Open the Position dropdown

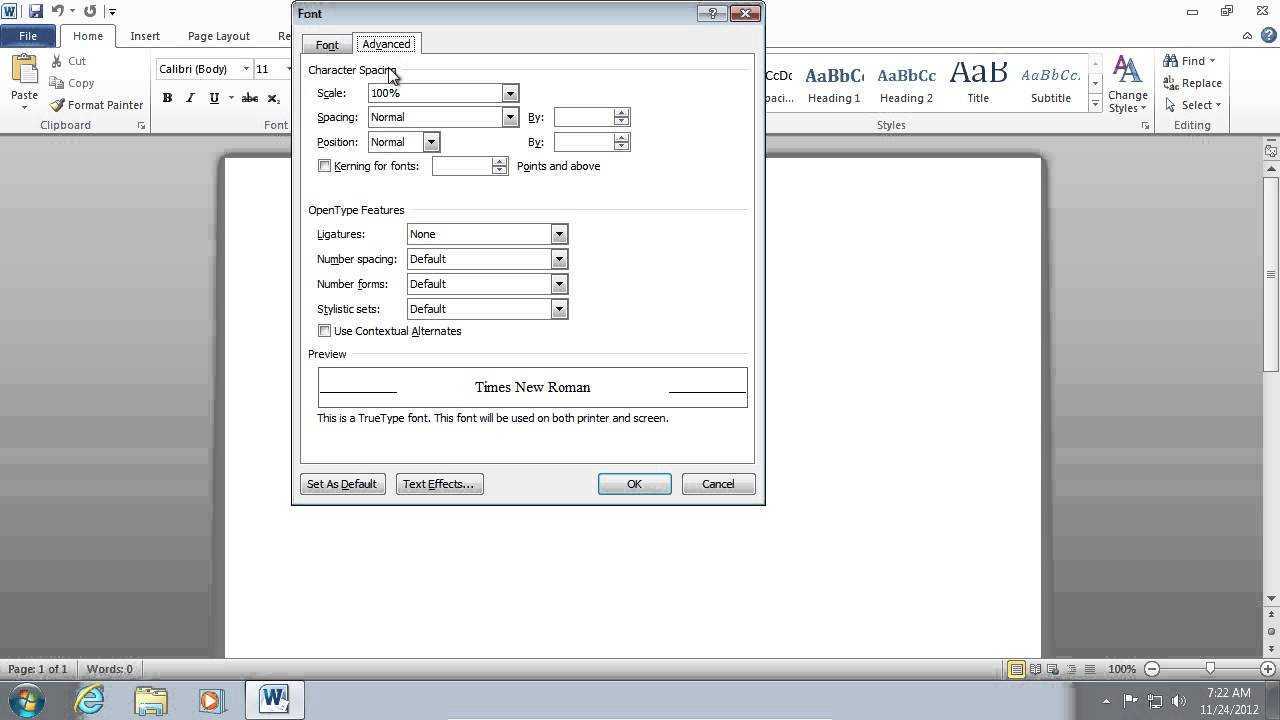tap(431, 141)
